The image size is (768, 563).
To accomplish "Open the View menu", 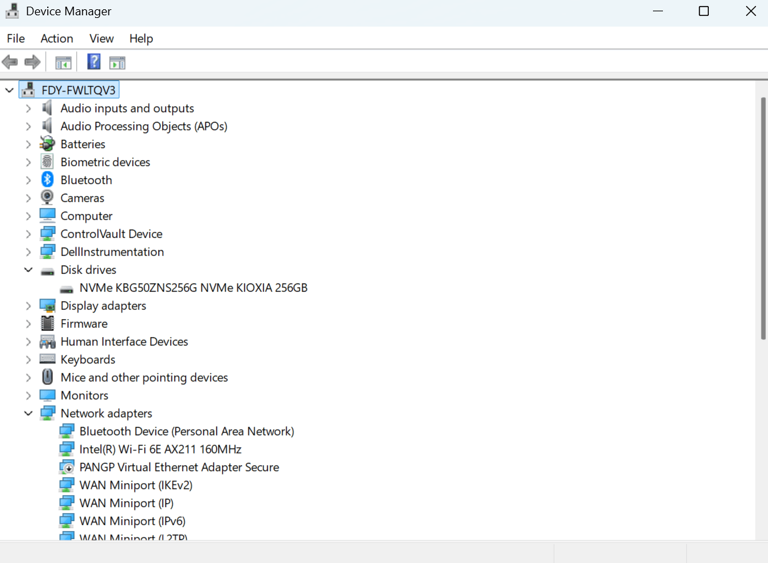I will [x=101, y=38].
